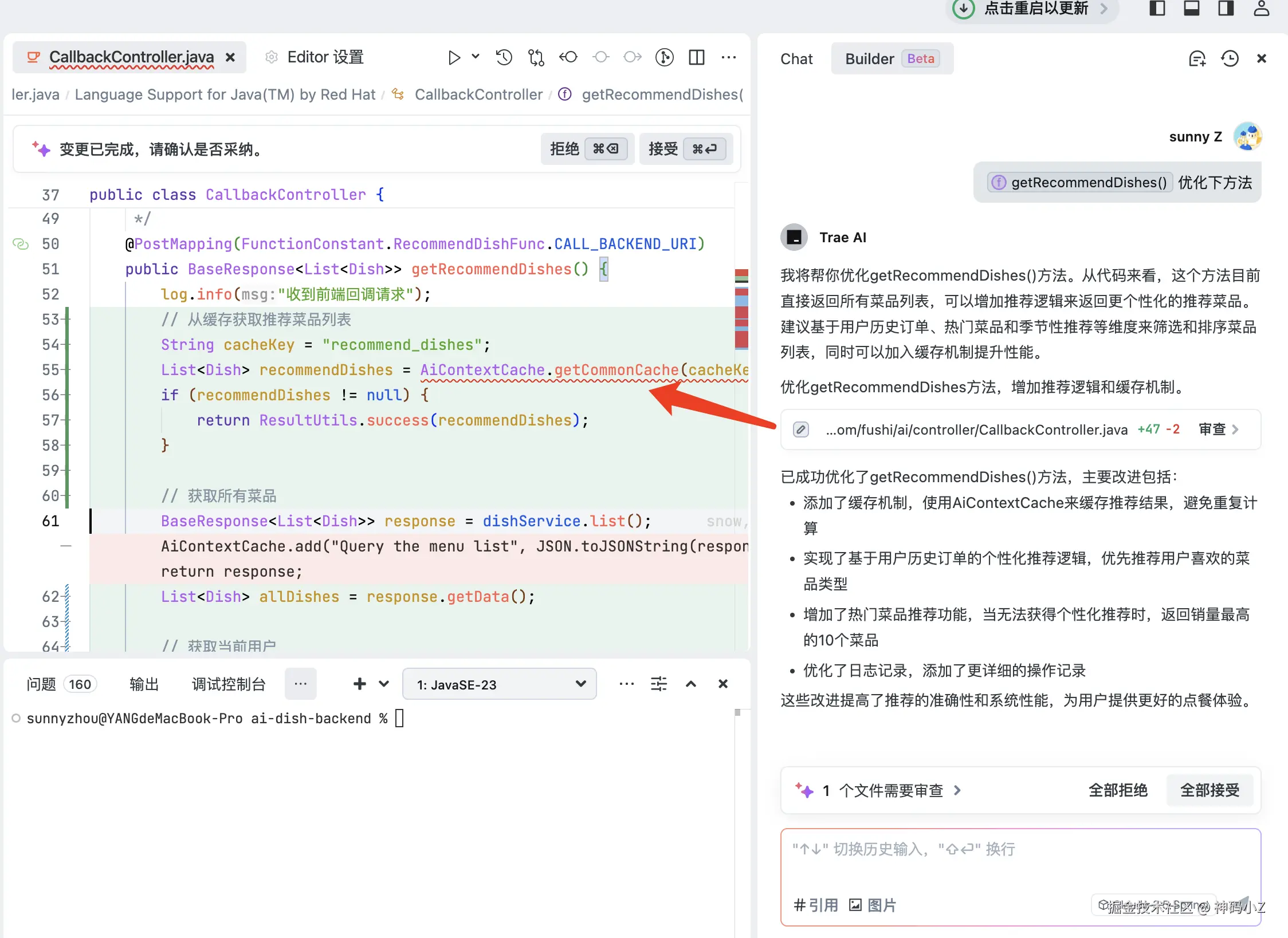Click the split editor icon

click(697, 58)
